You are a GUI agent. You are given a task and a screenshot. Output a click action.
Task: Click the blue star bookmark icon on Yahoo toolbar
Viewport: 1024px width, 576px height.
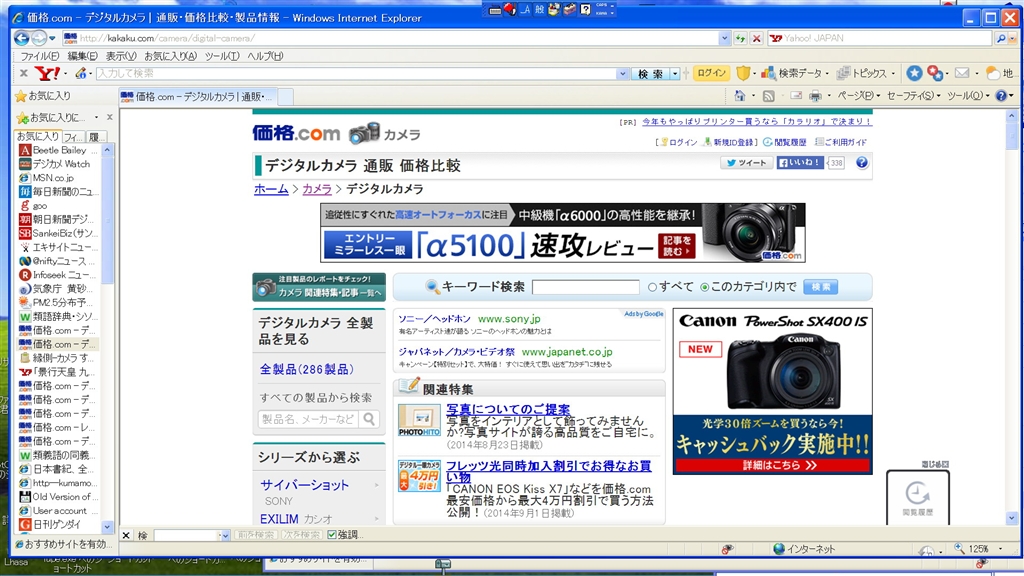tap(914, 74)
